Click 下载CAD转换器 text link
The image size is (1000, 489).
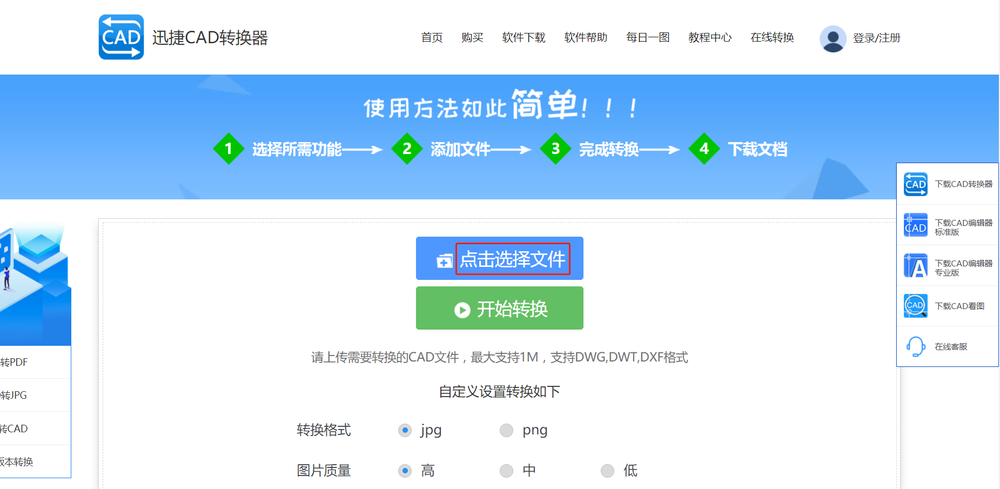(x=964, y=184)
